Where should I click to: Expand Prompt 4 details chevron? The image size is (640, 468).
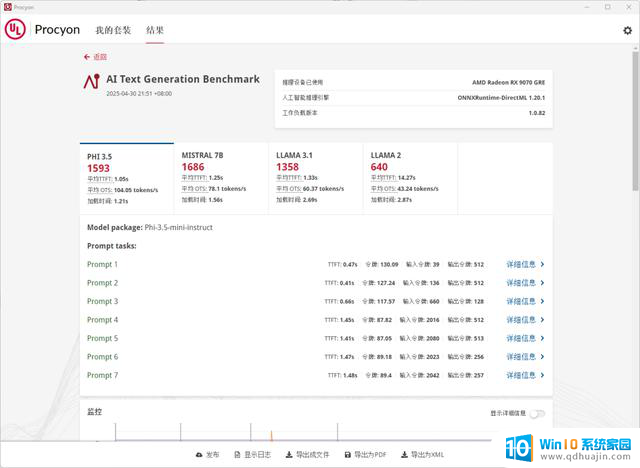coord(542,320)
